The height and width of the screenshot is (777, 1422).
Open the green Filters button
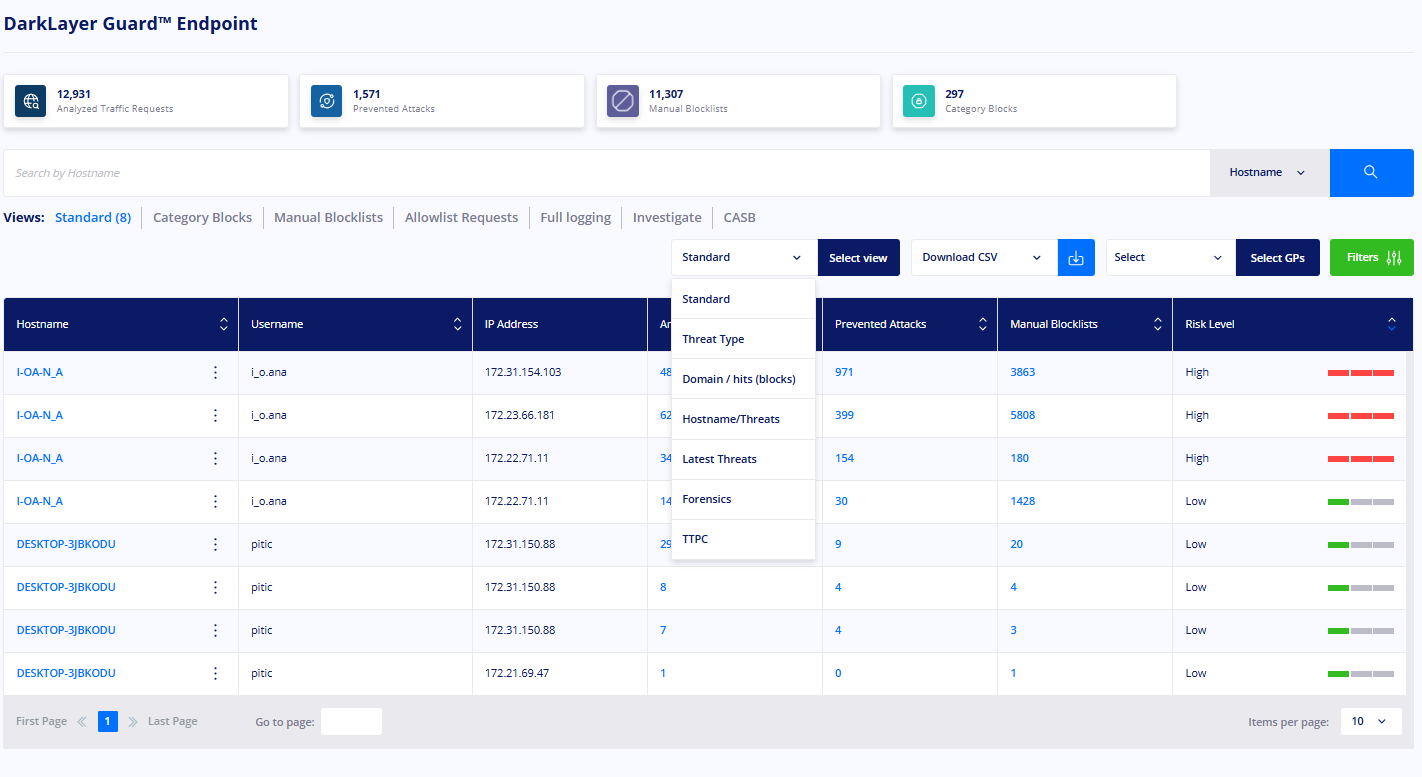[x=1372, y=258]
